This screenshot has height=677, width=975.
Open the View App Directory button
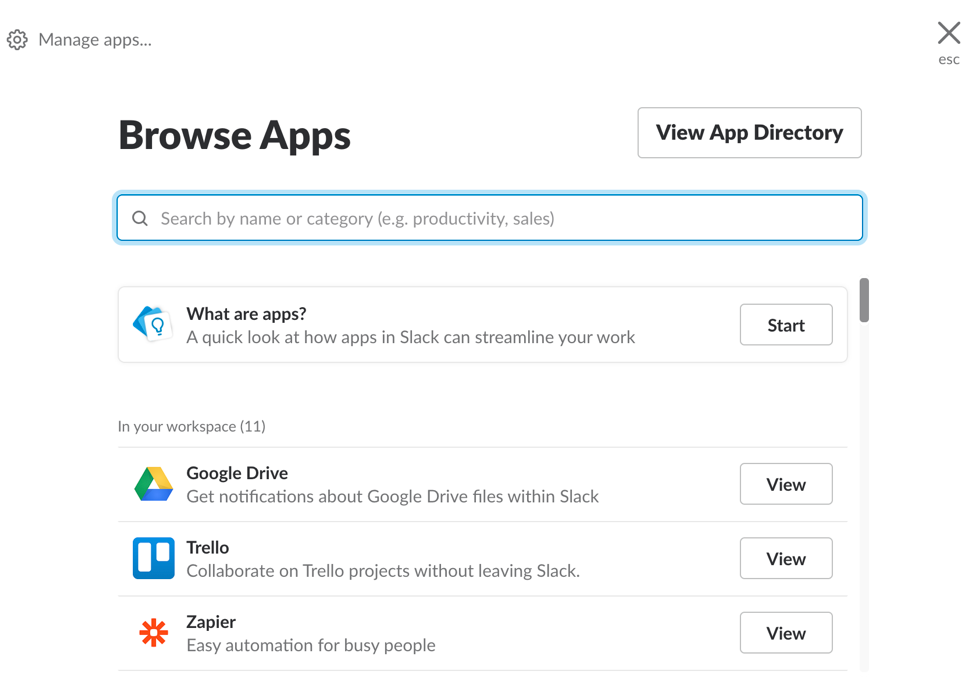point(749,133)
